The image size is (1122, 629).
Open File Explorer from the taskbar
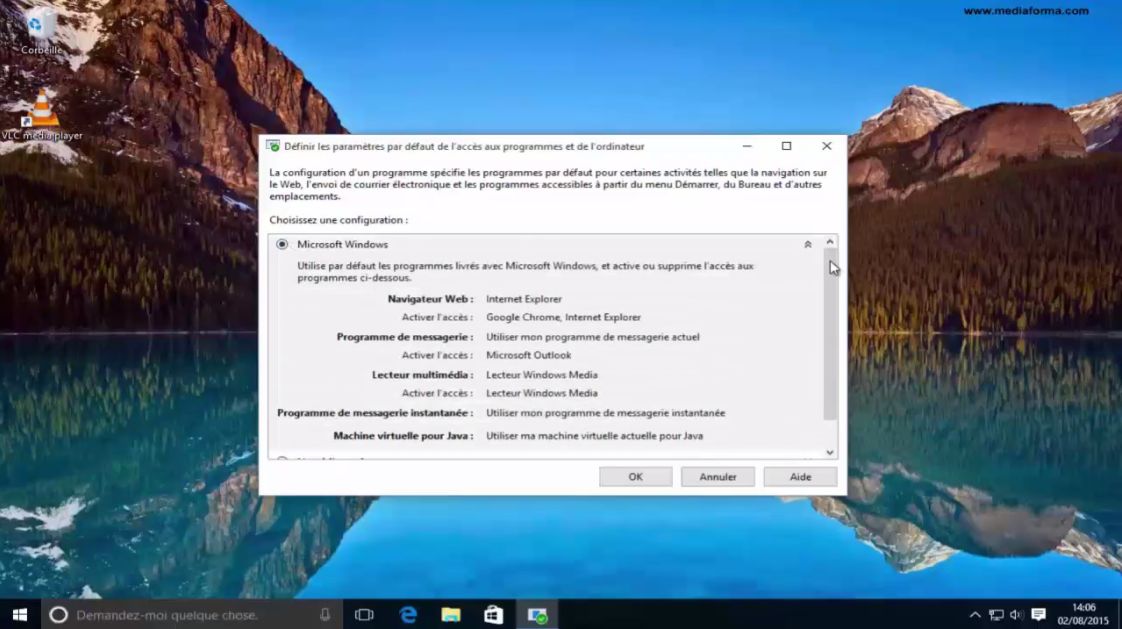click(x=451, y=615)
